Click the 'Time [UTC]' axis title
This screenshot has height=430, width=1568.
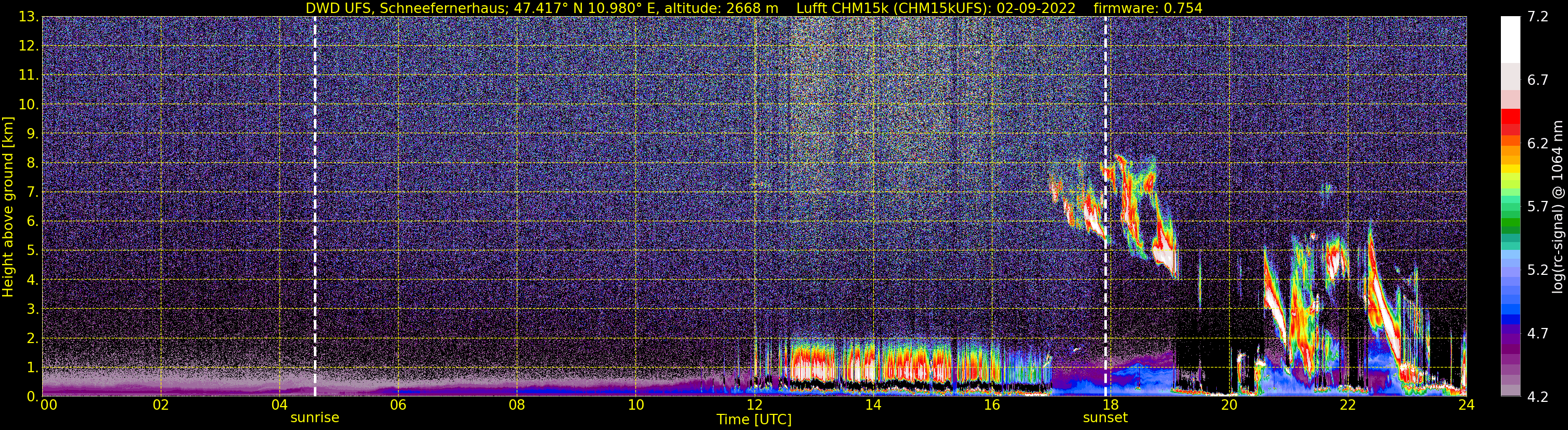[x=754, y=420]
